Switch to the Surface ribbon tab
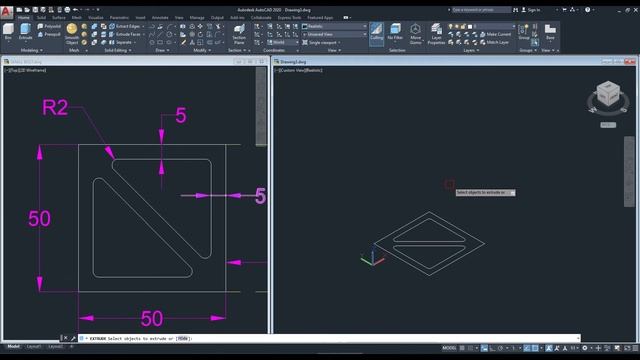The image size is (640, 360). [59, 18]
